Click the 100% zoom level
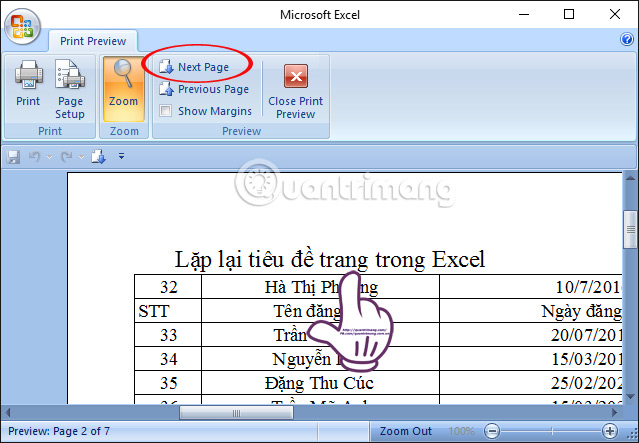The width and height of the screenshot is (639, 443). point(461,431)
